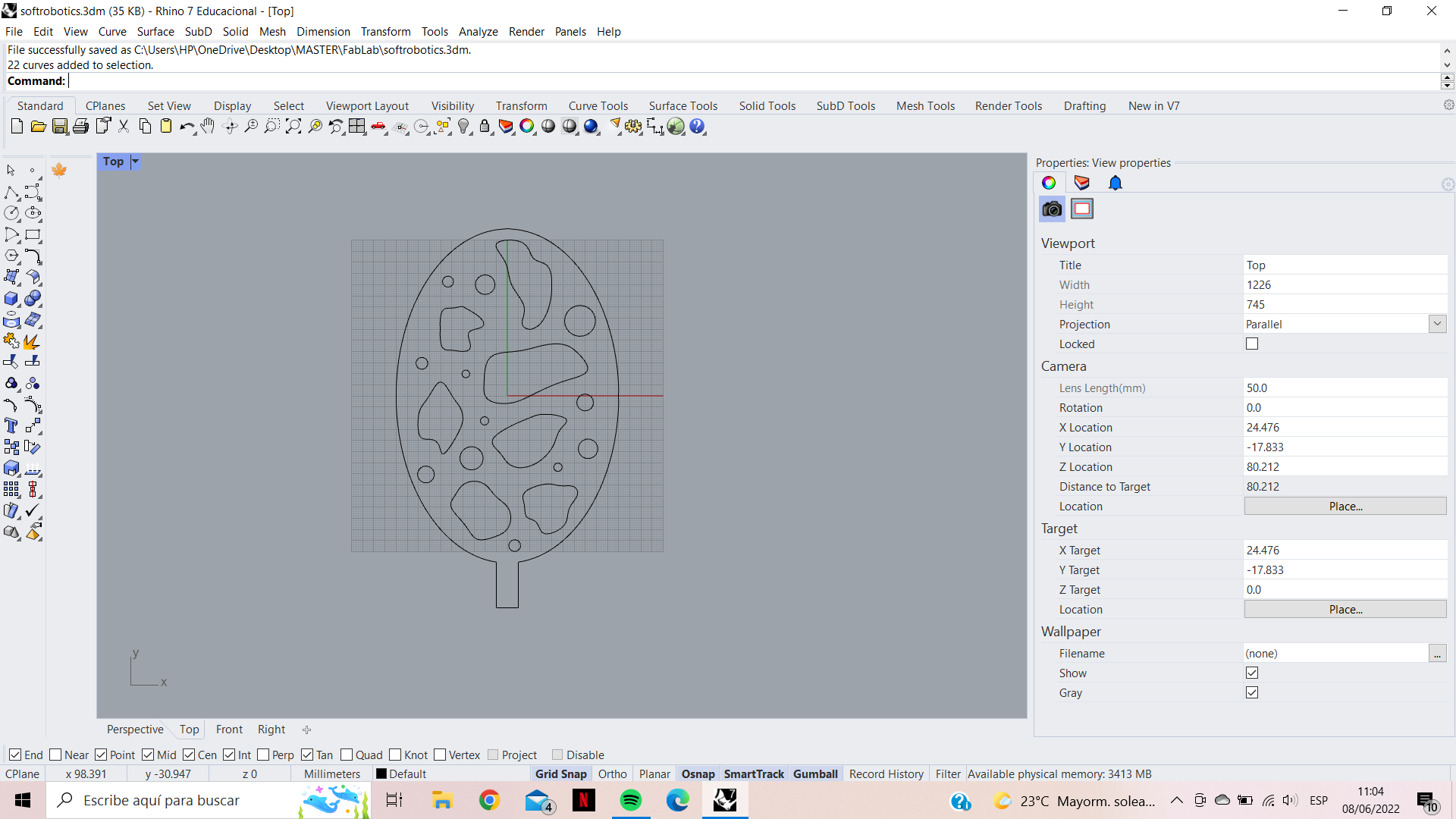Screen dimensions: 1456x819
Task: Toggle the Cen osnap checkbox
Action: pyautogui.click(x=189, y=755)
